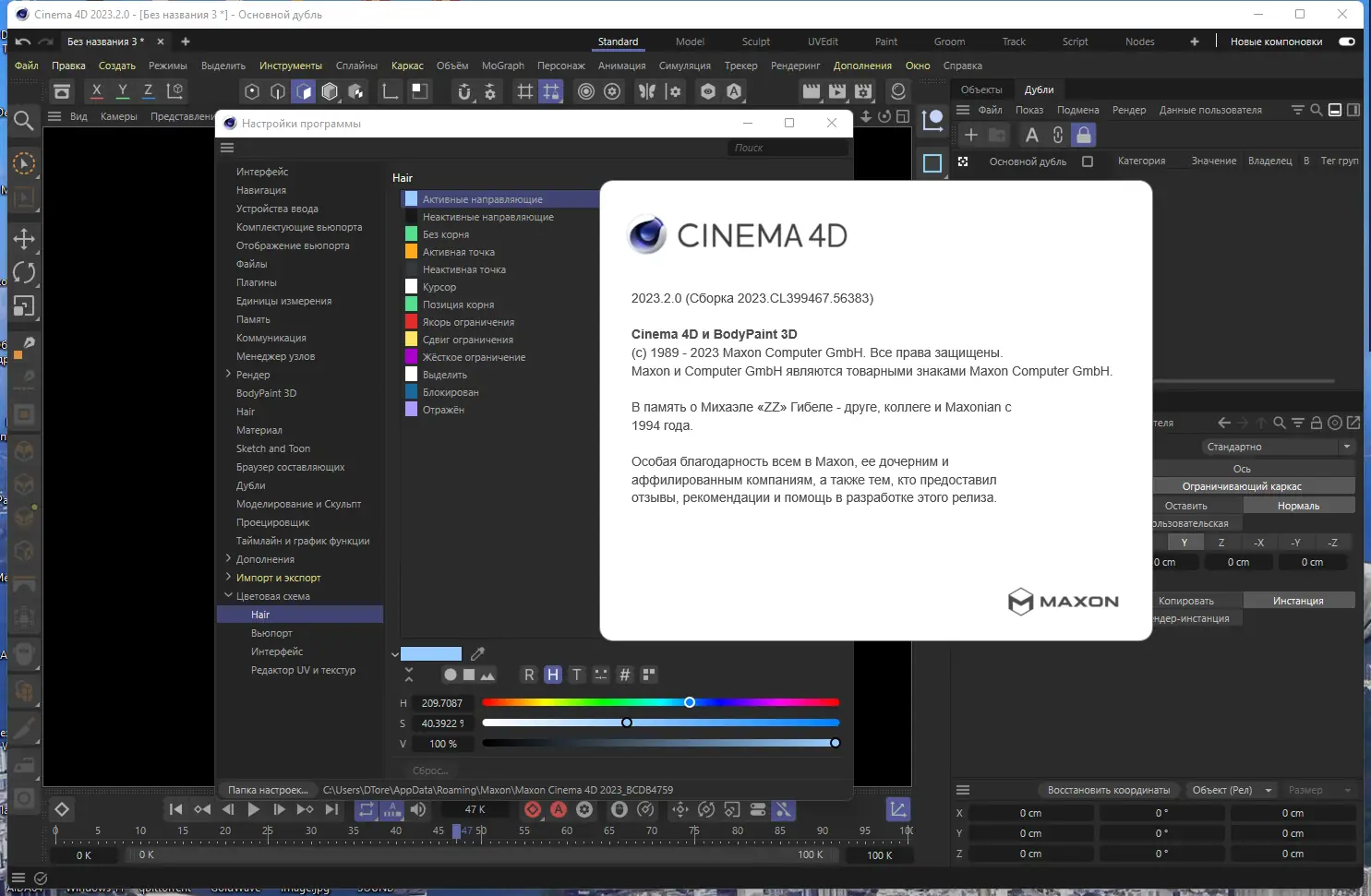Screen dimensions: 1371x896
Task: Select the color picker eyedropper near the swatch
Action: tap(477, 653)
